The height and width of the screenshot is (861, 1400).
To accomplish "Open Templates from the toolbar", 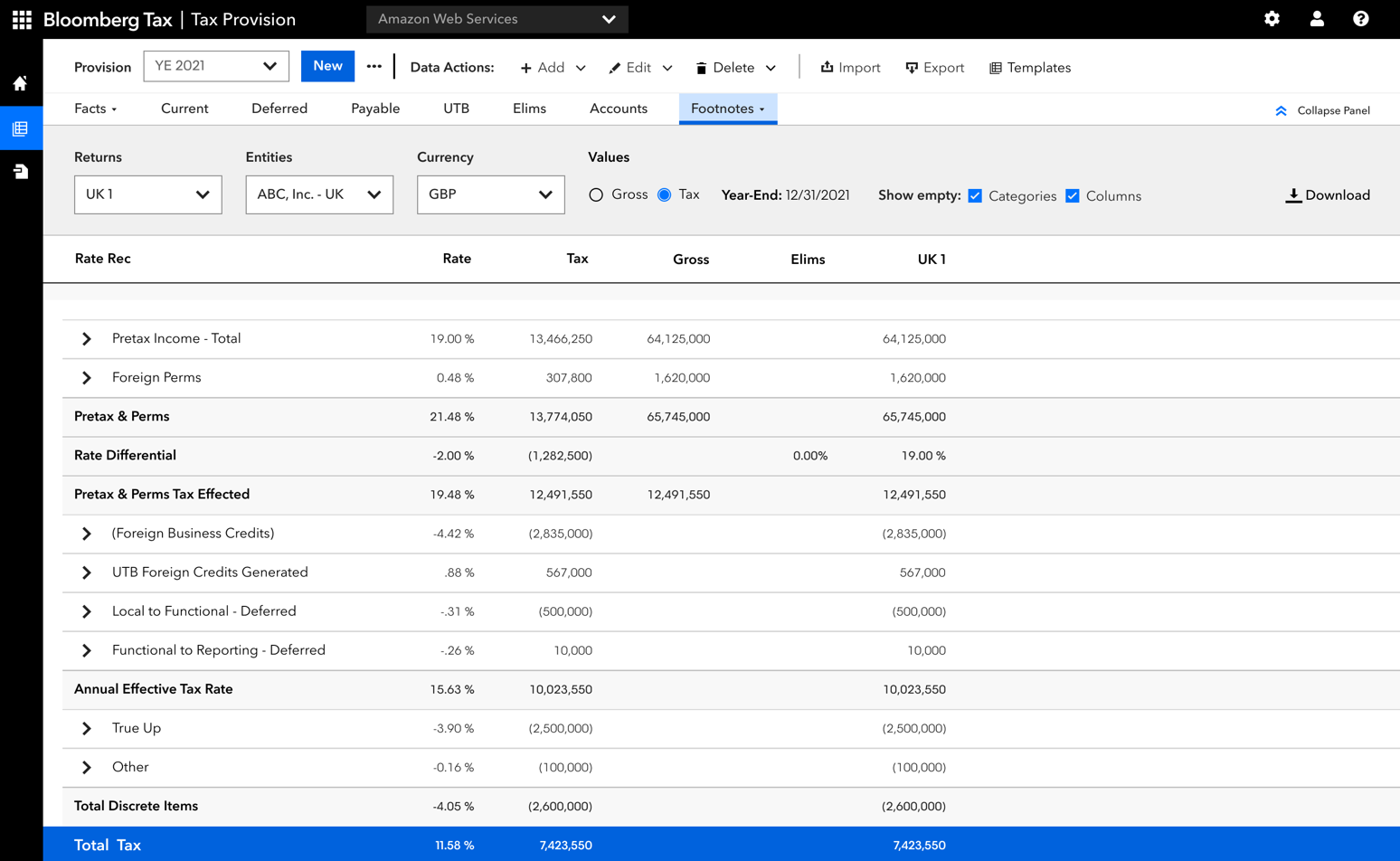I will pyautogui.click(x=1030, y=68).
